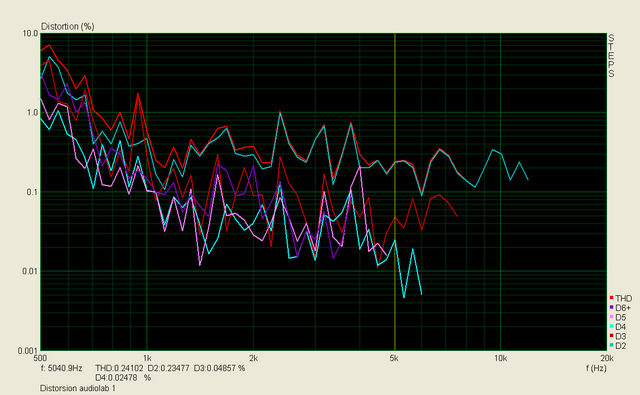Click the '0.01' y-axis label

(30, 271)
